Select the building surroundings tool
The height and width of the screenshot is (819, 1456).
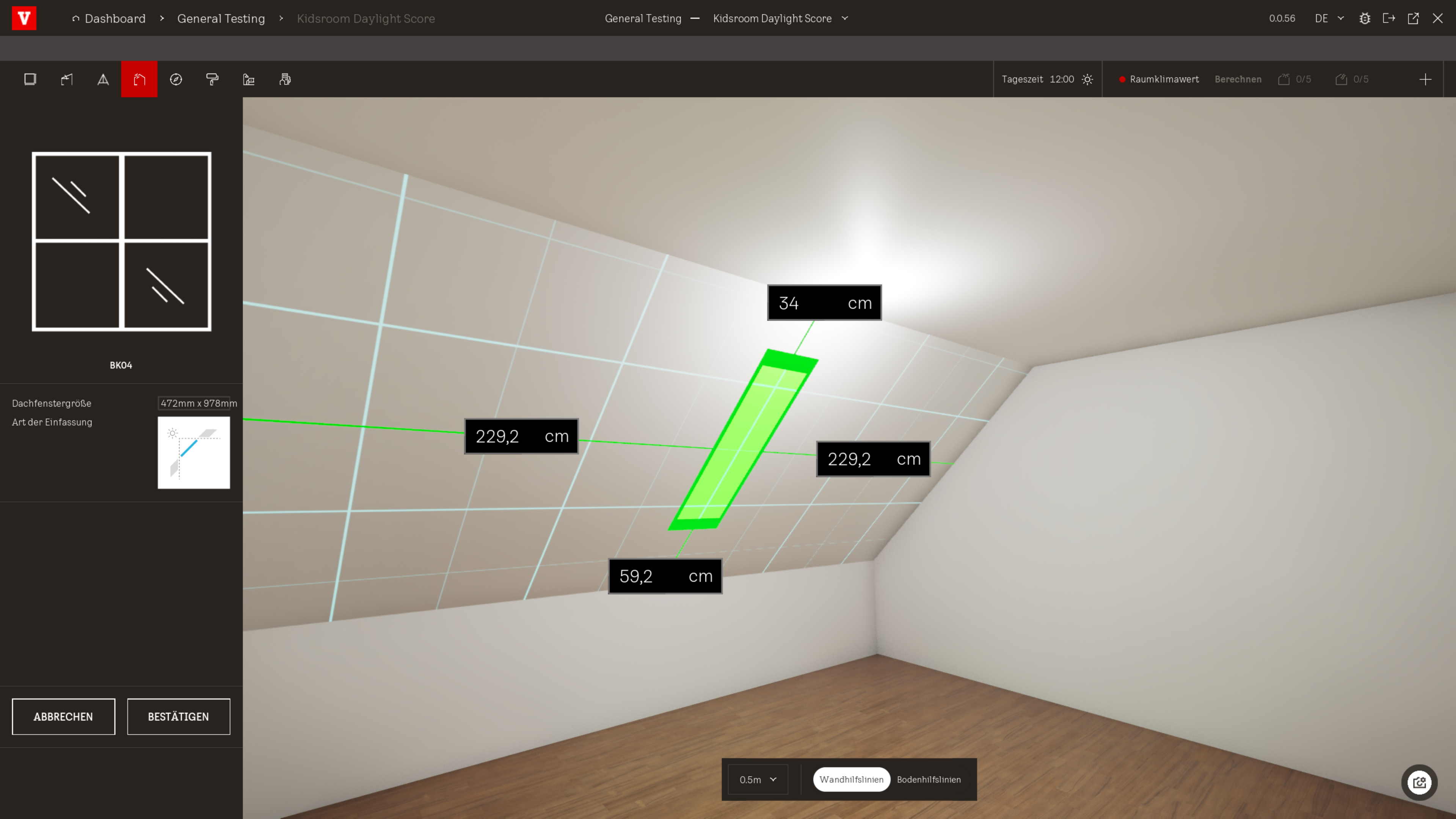(x=285, y=79)
